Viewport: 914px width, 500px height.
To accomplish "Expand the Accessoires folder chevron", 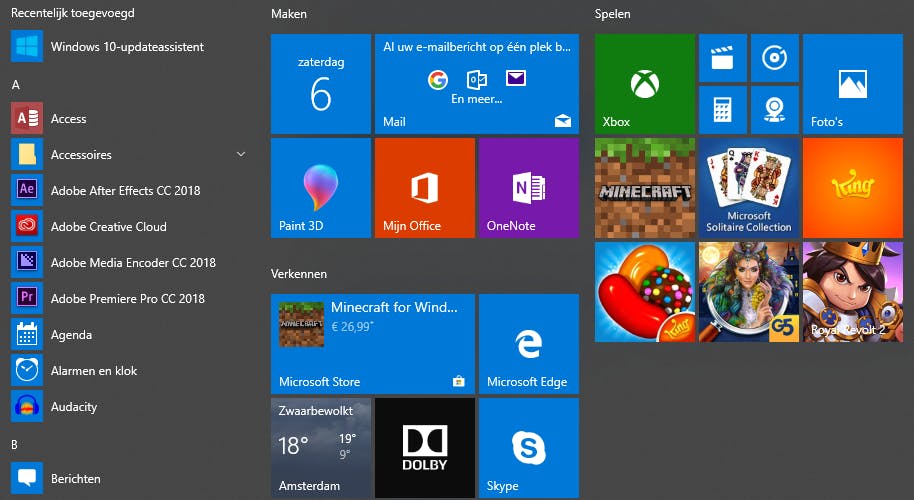I will click(241, 154).
